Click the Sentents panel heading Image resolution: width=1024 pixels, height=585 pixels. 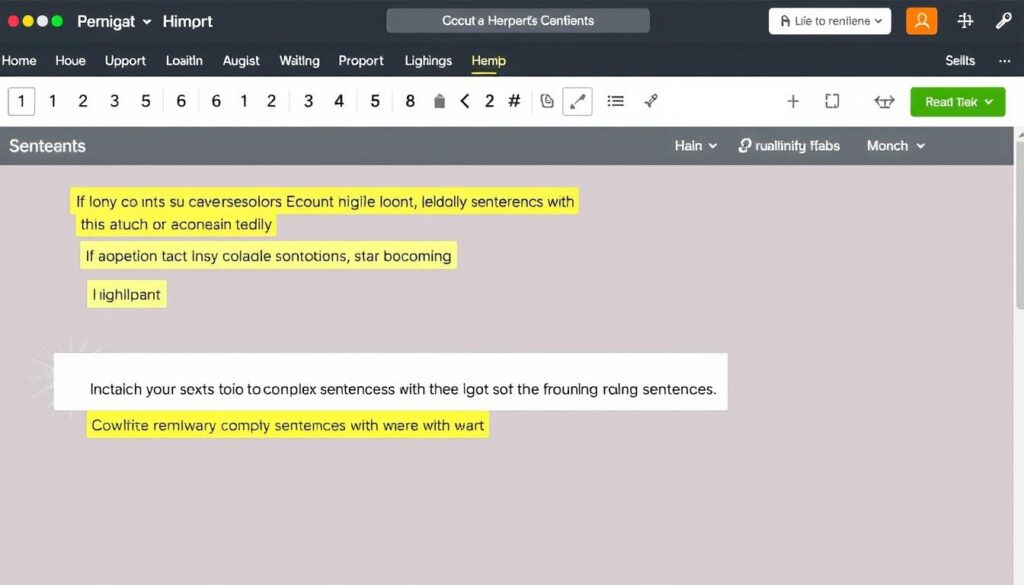(47, 146)
